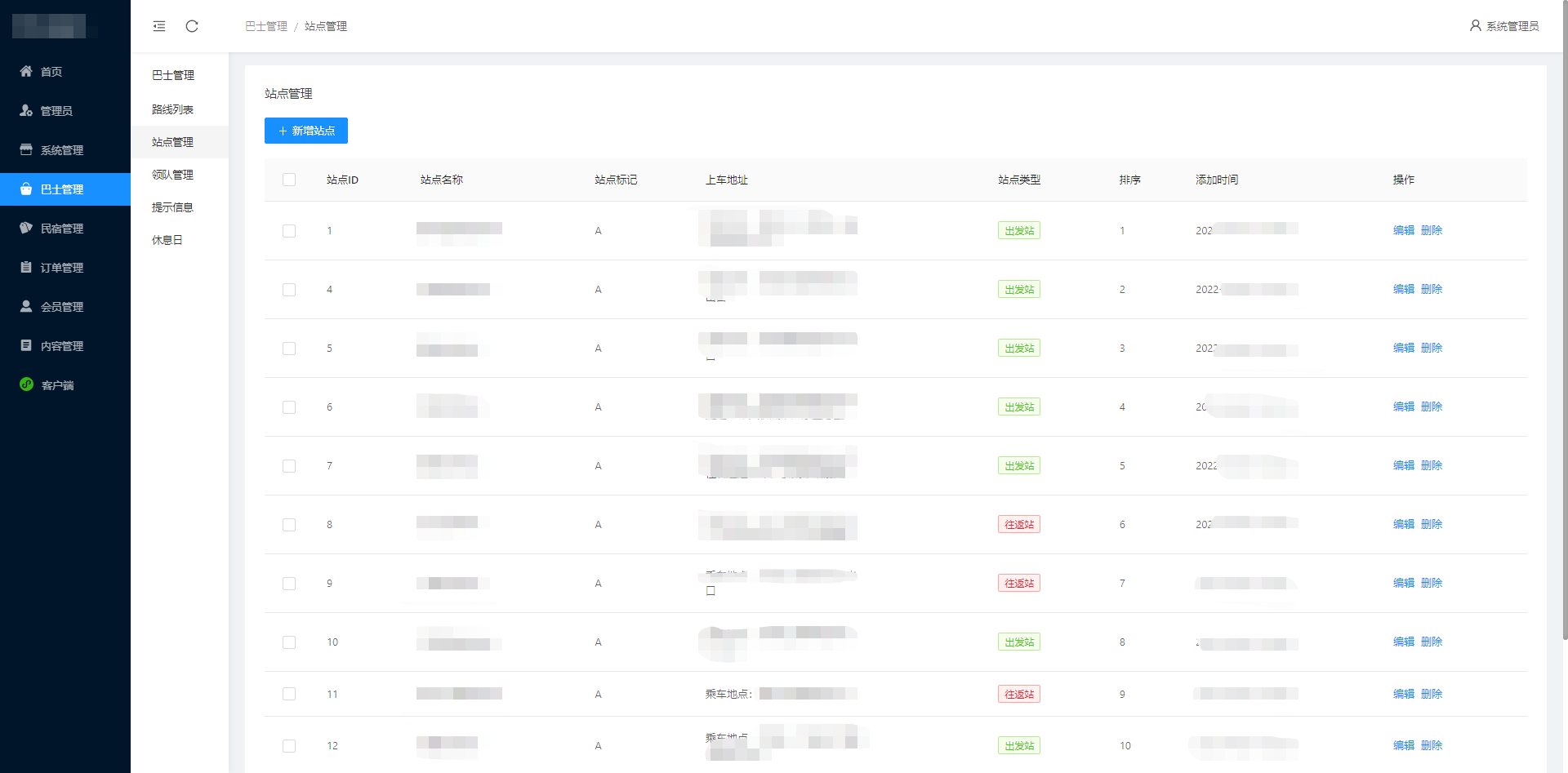This screenshot has height=773, width=1568.
Task: Select 提示信息 in the submenu
Action: pos(180,207)
